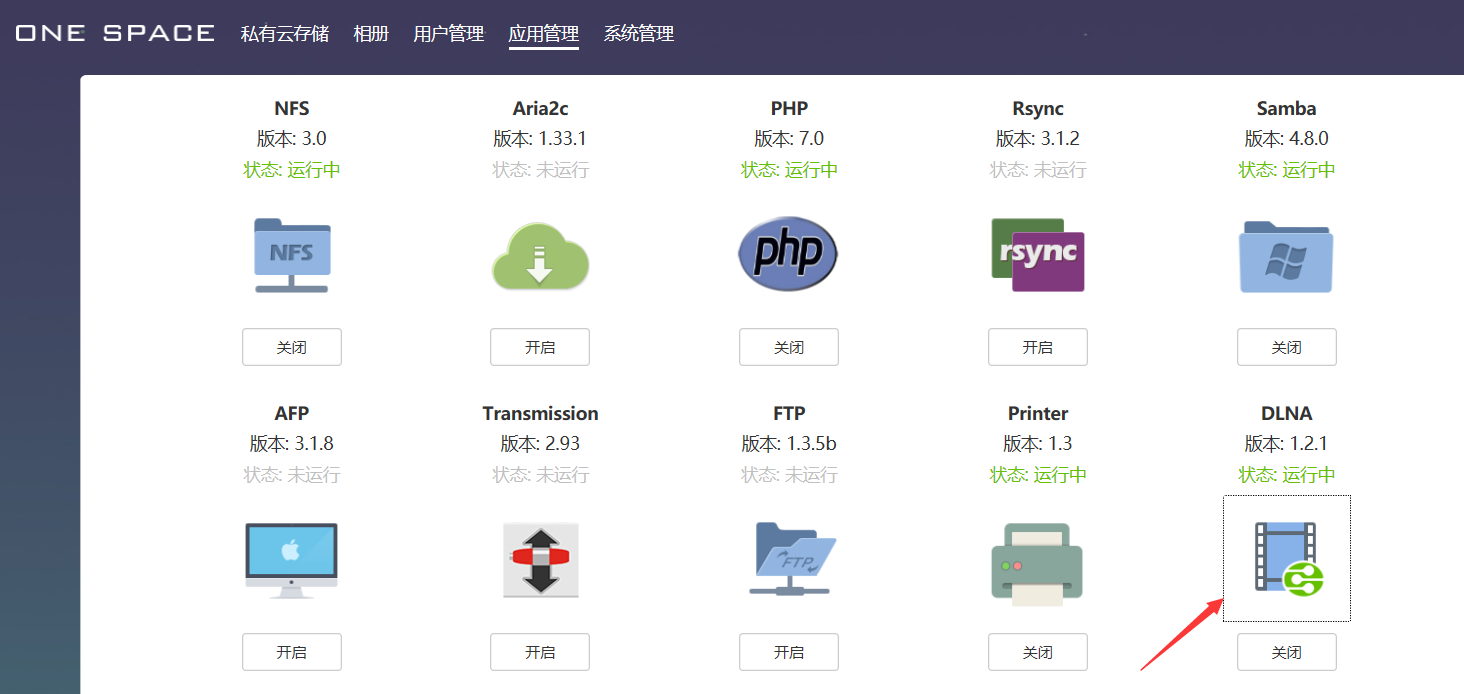Enable Transmission with its 开启 button
This screenshot has height=694, width=1464.
click(x=540, y=652)
